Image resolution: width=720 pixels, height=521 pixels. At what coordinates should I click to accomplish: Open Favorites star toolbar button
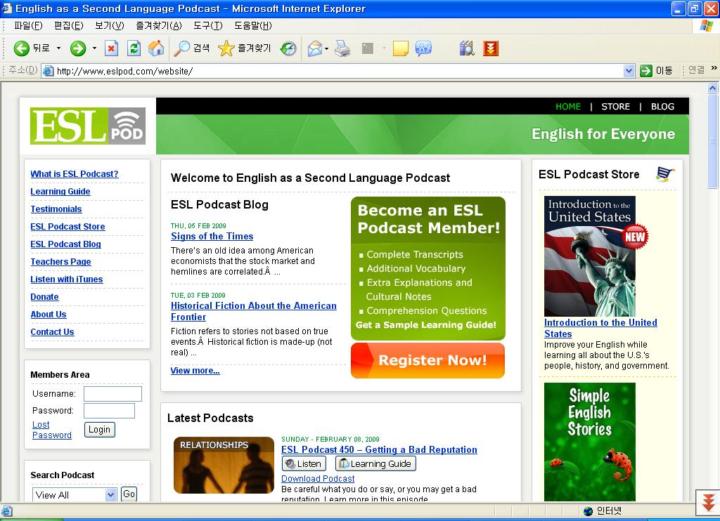(226, 48)
